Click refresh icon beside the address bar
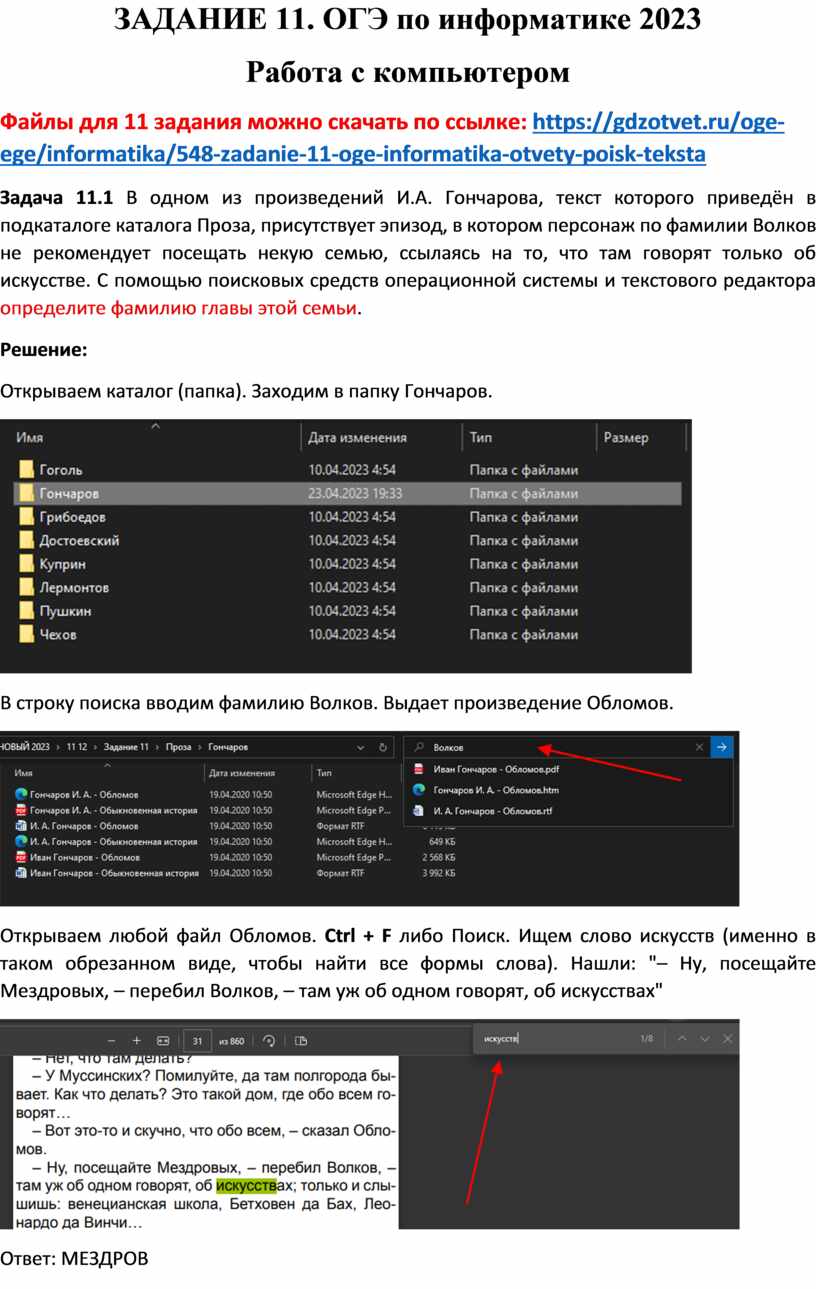The width and height of the screenshot is (816, 1289). click(x=383, y=747)
